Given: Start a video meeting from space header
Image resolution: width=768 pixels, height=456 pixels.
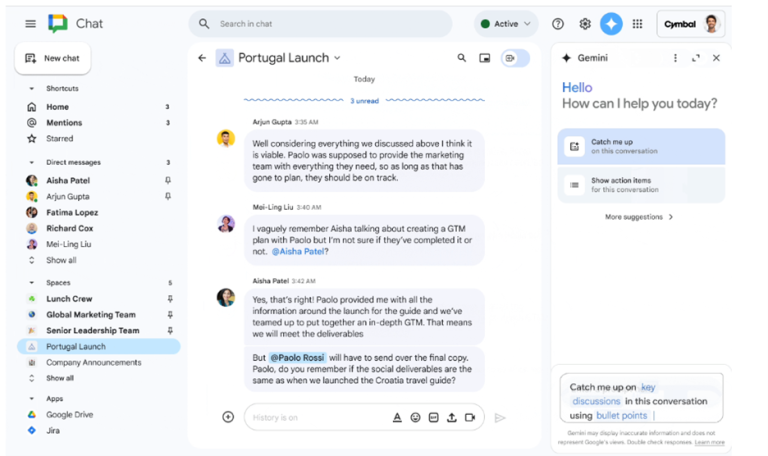Looking at the screenshot, I should 515,58.
